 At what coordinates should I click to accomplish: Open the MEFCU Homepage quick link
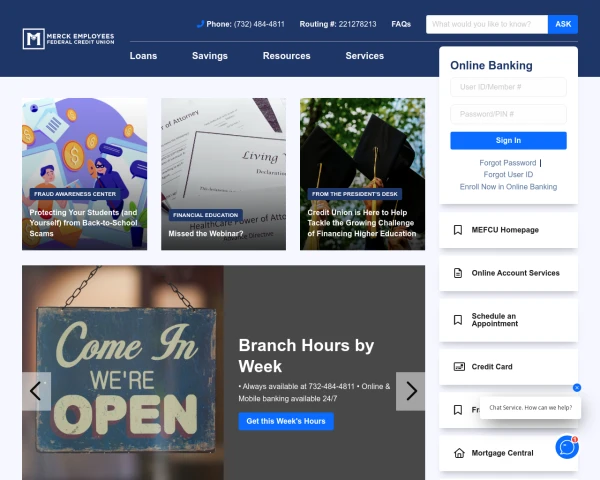point(508,230)
